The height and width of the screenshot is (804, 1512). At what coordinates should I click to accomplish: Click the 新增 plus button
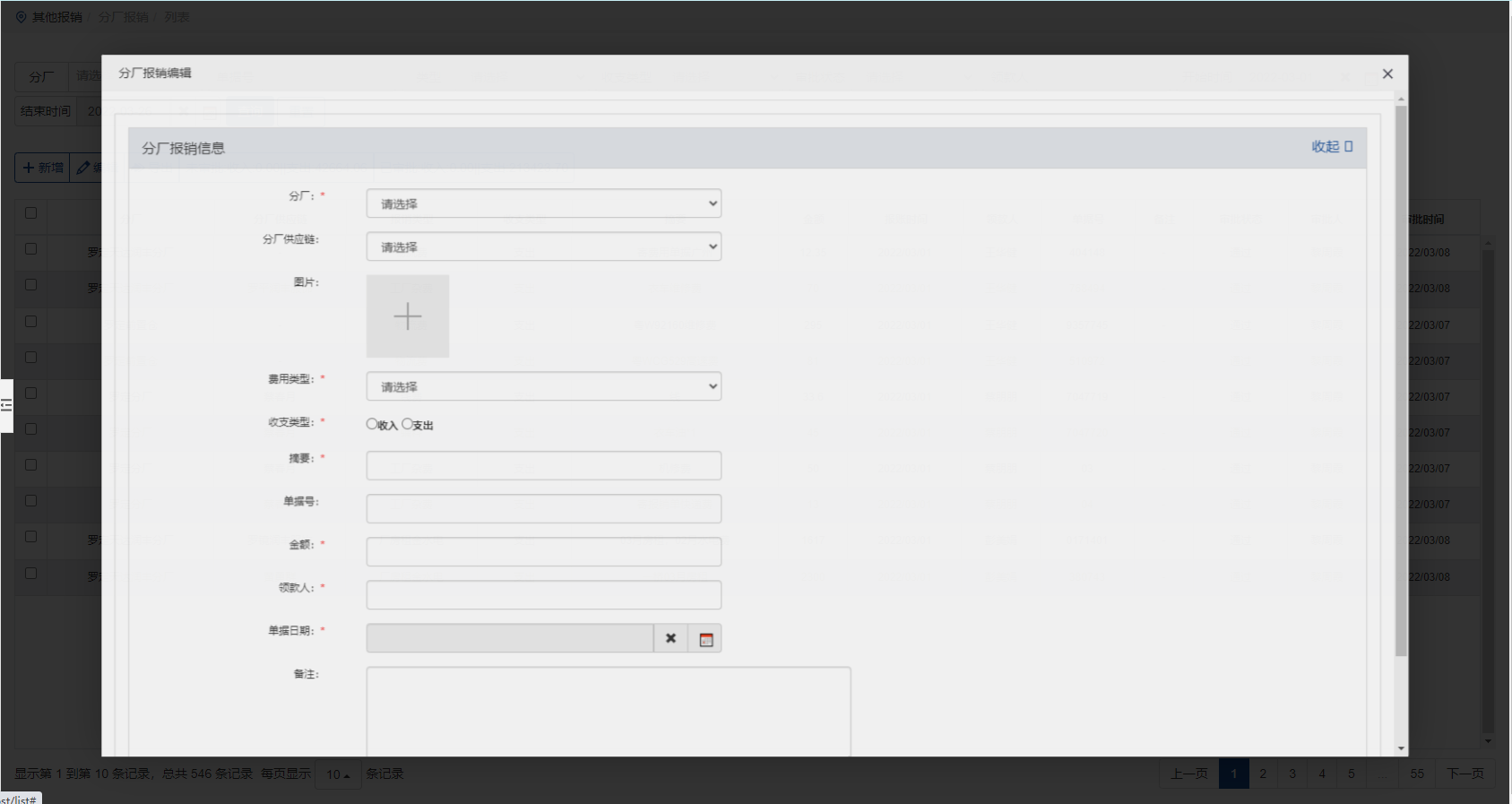42,168
